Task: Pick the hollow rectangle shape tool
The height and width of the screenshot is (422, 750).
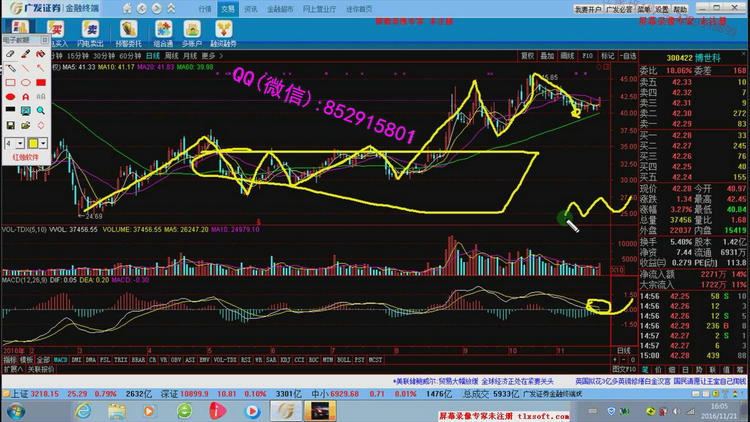Action: click(10, 82)
